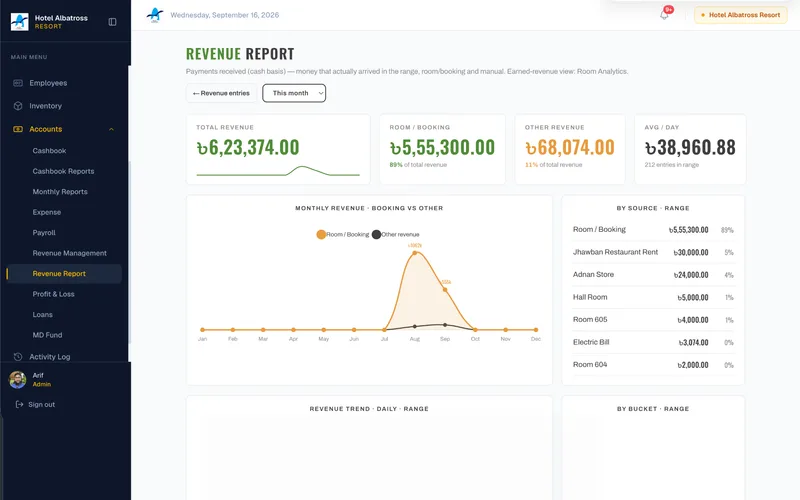Click the Hotel Albatross logo in sidebar
Screen dimensions: 800x500
point(19,21)
